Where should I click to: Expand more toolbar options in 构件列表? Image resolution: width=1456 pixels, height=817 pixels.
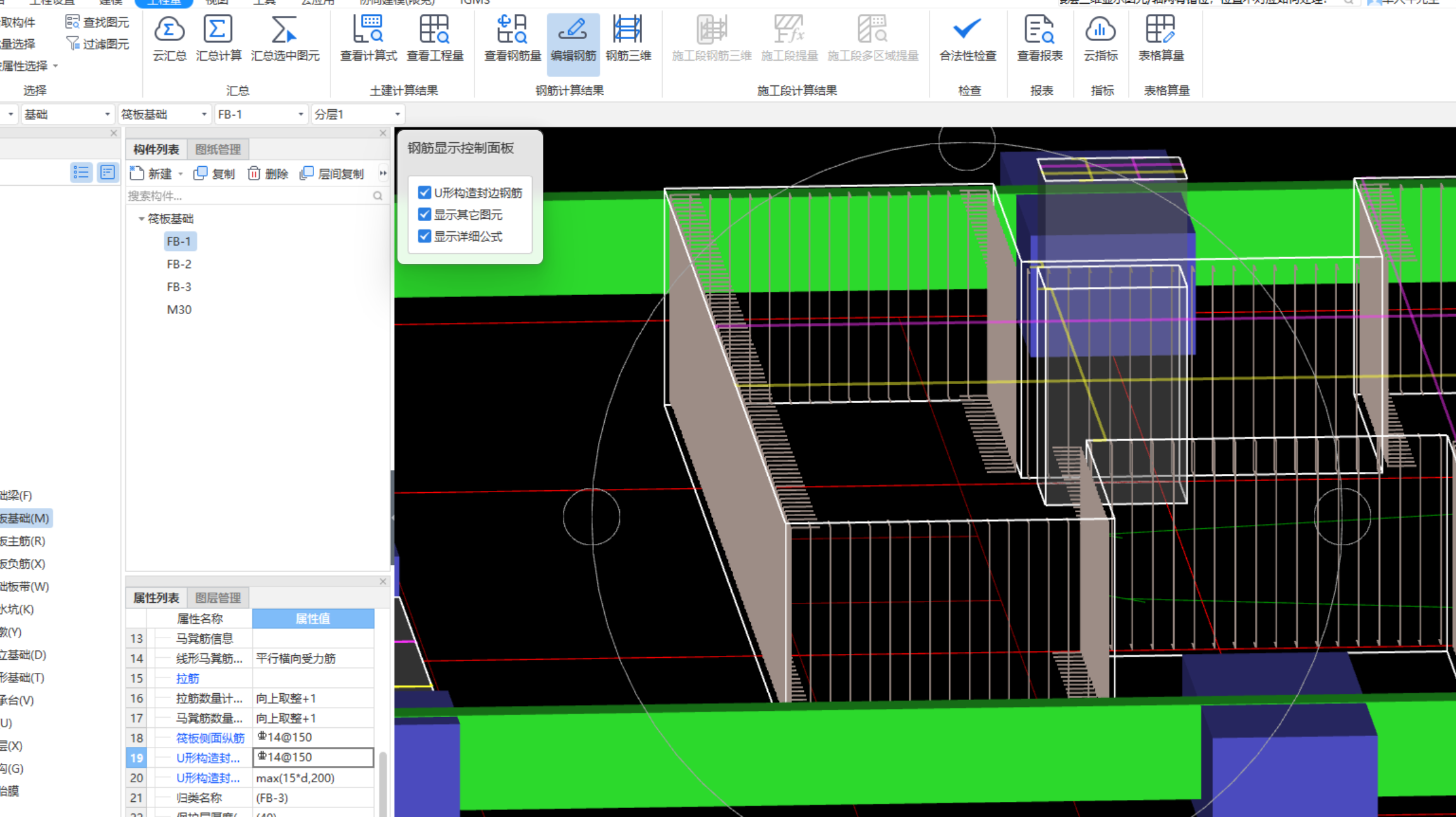pos(383,173)
